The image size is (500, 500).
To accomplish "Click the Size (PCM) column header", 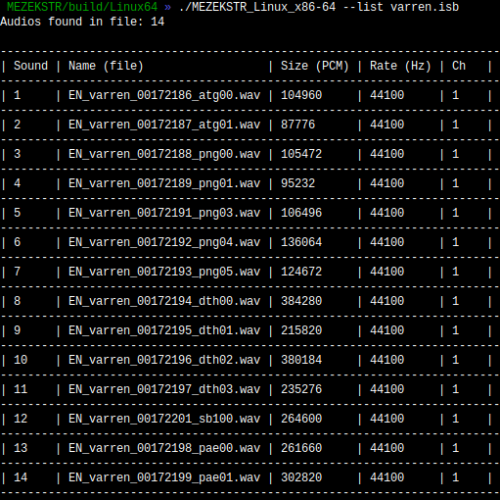I will 315,66.
